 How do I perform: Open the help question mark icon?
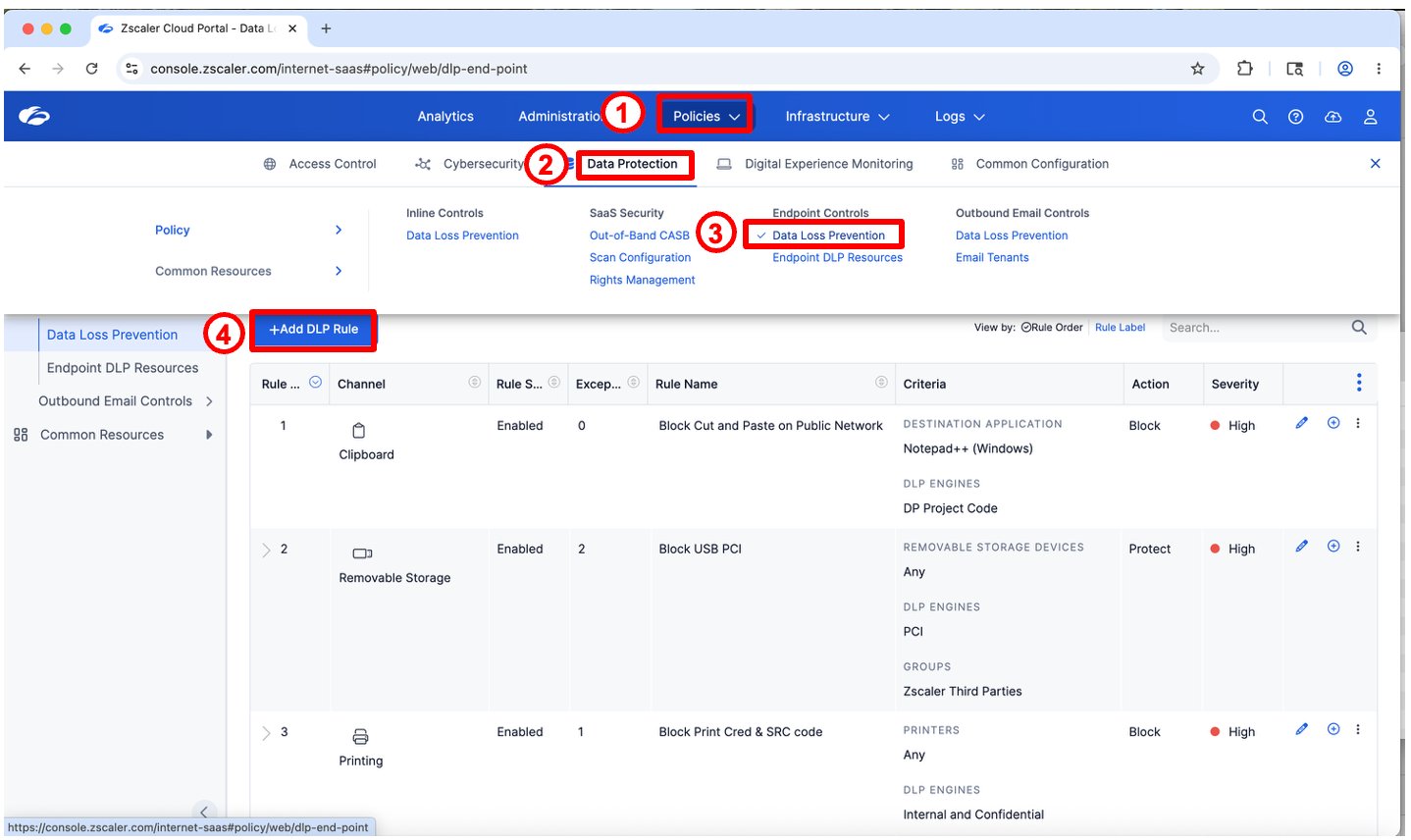pyautogui.click(x=1296, y=117)
